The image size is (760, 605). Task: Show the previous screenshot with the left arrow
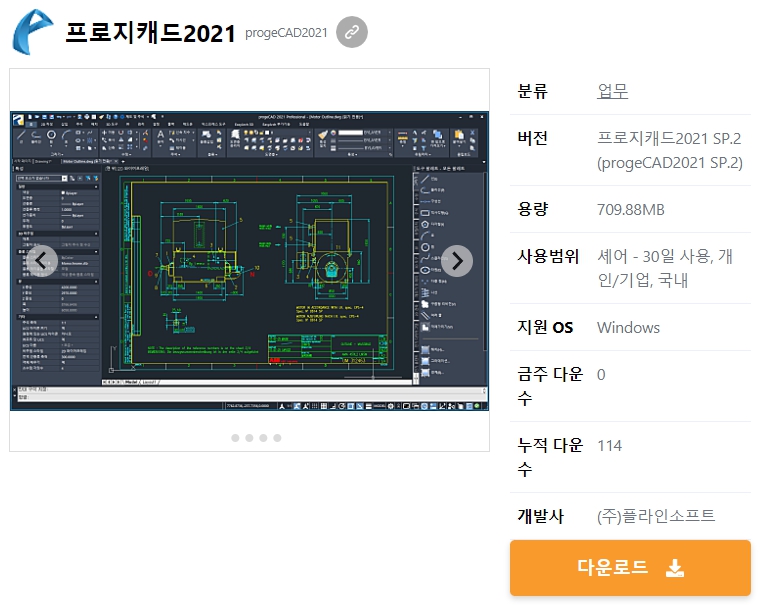(42, 261)
